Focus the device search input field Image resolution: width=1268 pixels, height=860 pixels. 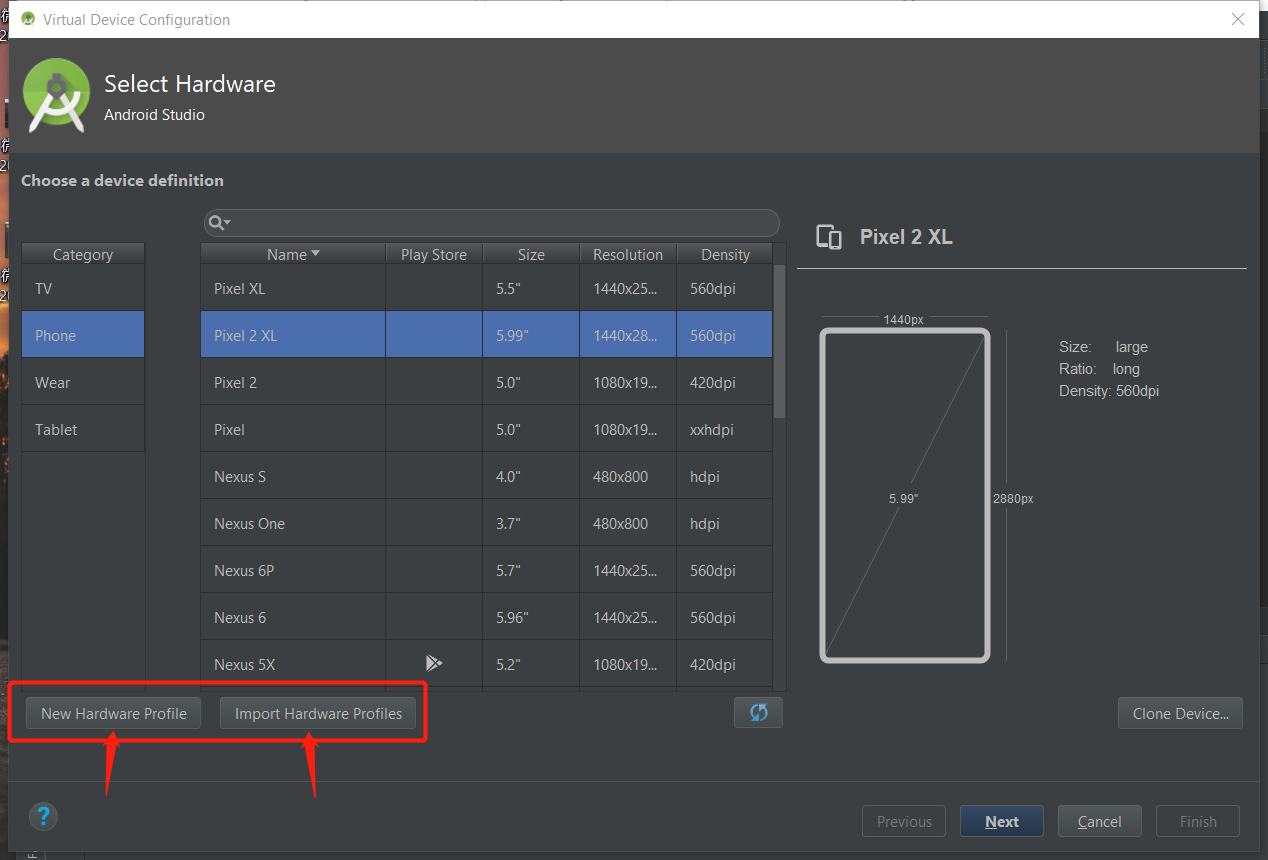click(x=500, y=222)
